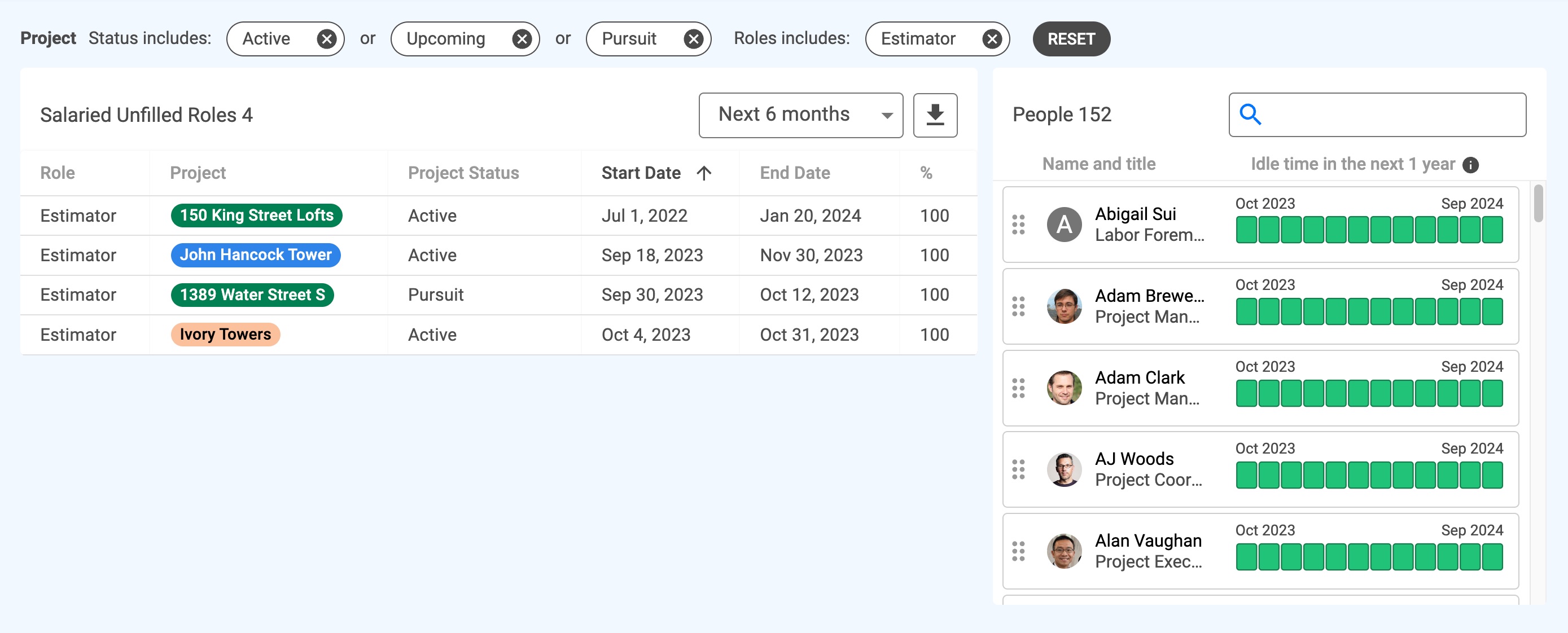Select the End Date column header
The image size is (1568, 633).
794,173
